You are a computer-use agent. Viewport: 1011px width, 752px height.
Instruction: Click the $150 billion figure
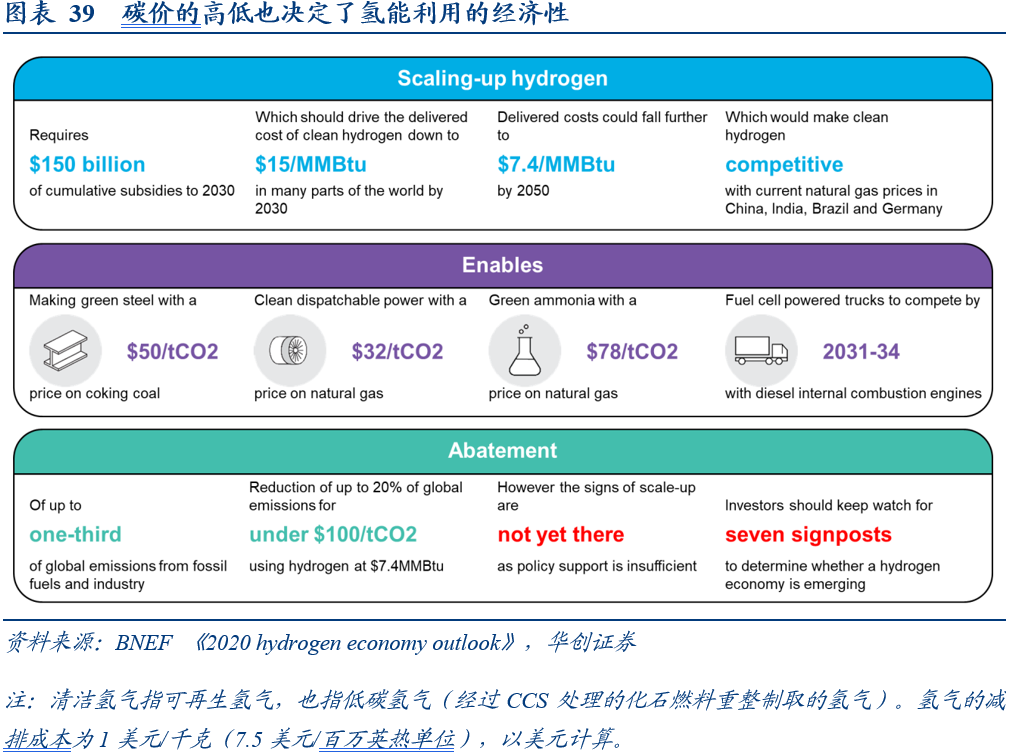(87, 164)
